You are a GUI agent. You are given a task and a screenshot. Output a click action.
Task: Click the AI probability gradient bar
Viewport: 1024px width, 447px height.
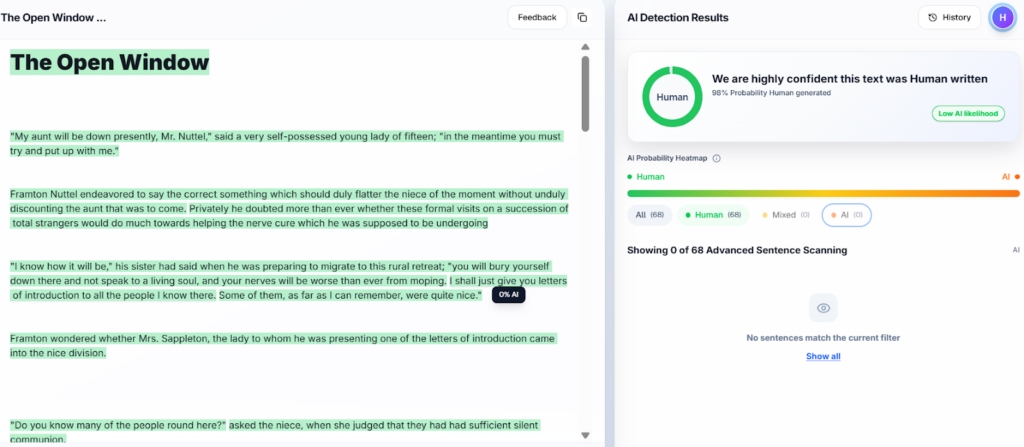[823, 193]
